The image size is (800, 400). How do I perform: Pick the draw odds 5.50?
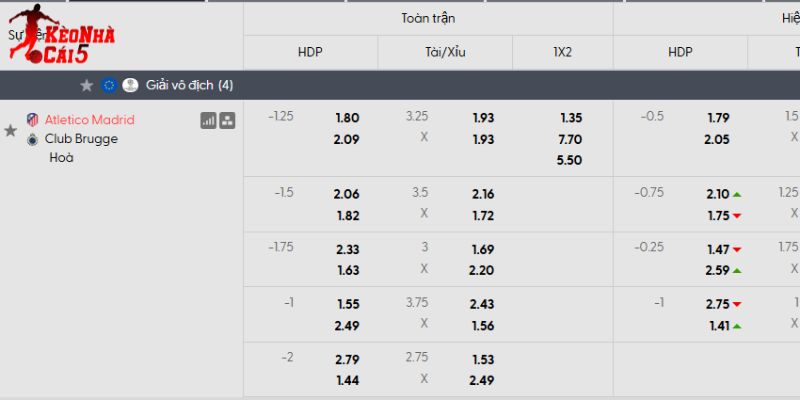[570, 160]
